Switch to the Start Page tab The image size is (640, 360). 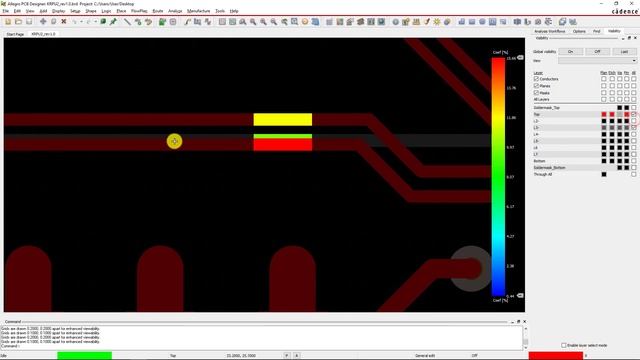15,34
